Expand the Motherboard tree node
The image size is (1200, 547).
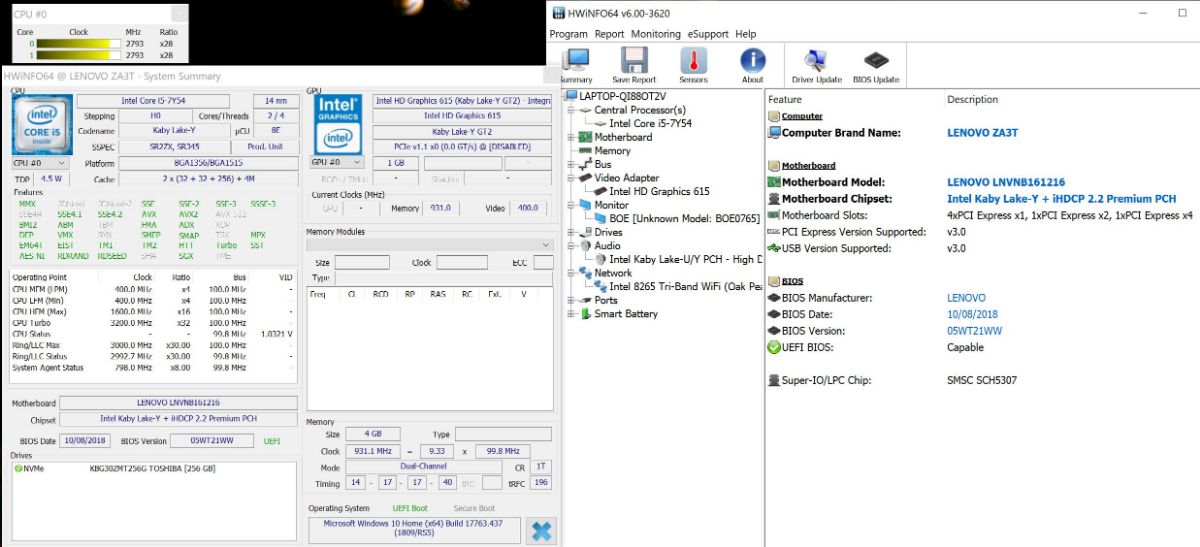572,137
